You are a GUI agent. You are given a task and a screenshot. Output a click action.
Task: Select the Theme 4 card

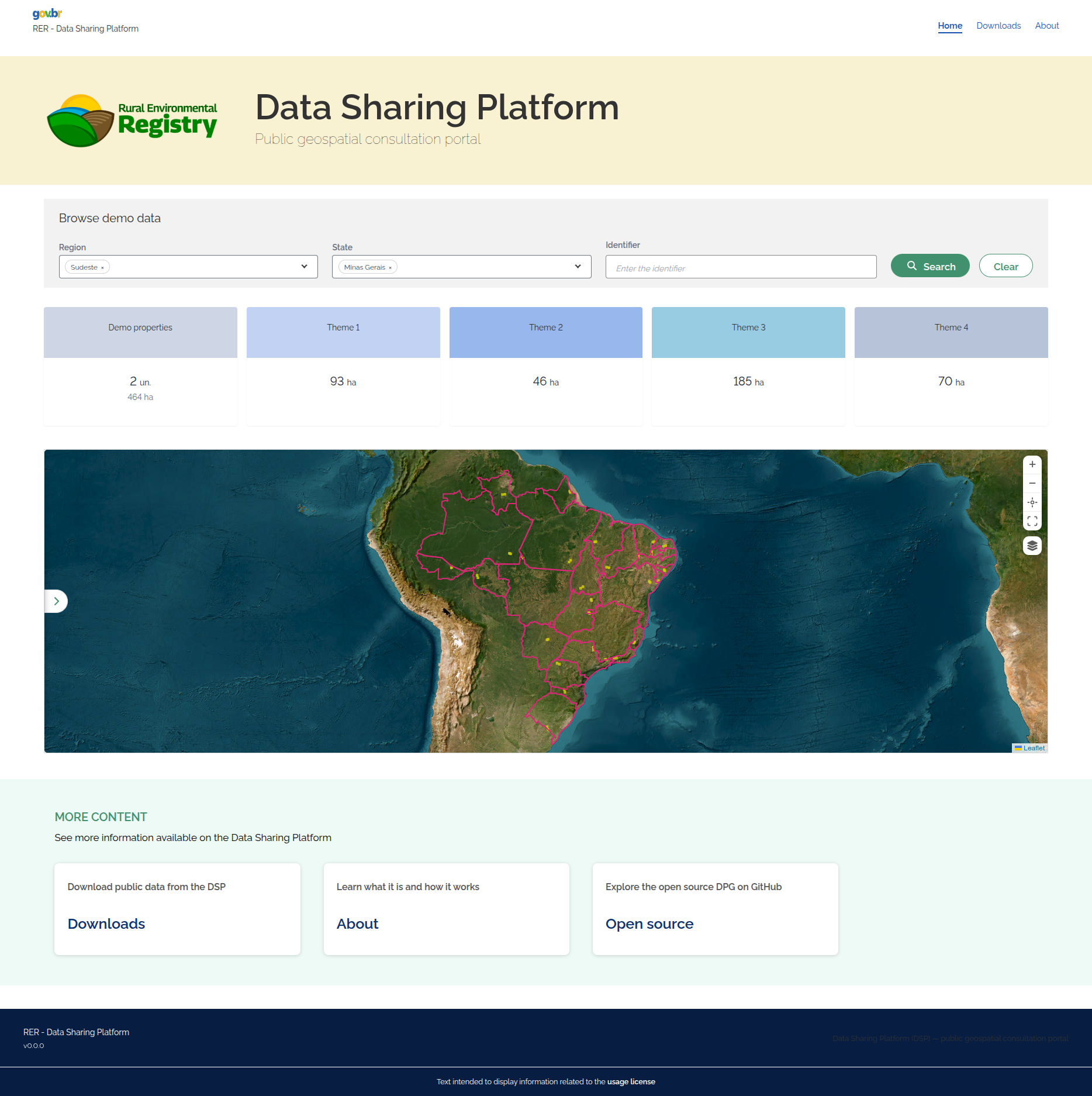click(951, 367)
